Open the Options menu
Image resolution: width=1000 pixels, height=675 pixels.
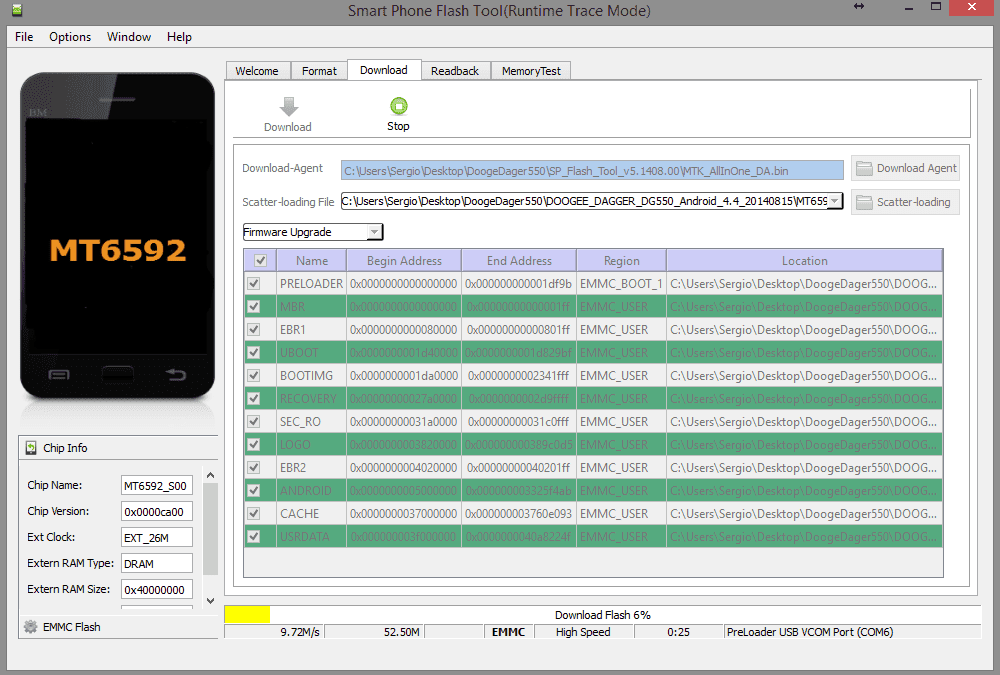(70, 37)
